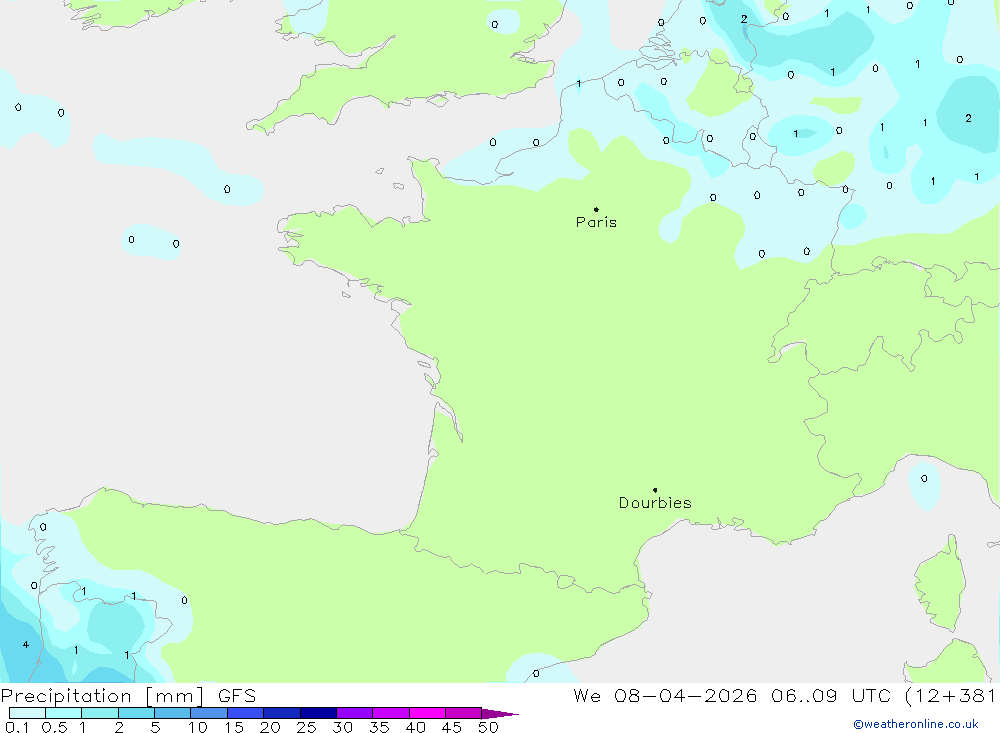Image resolution: width=1000 pixels, height=733 pixels.
Task: Click the legend scale label '10'
Action: 198,727
